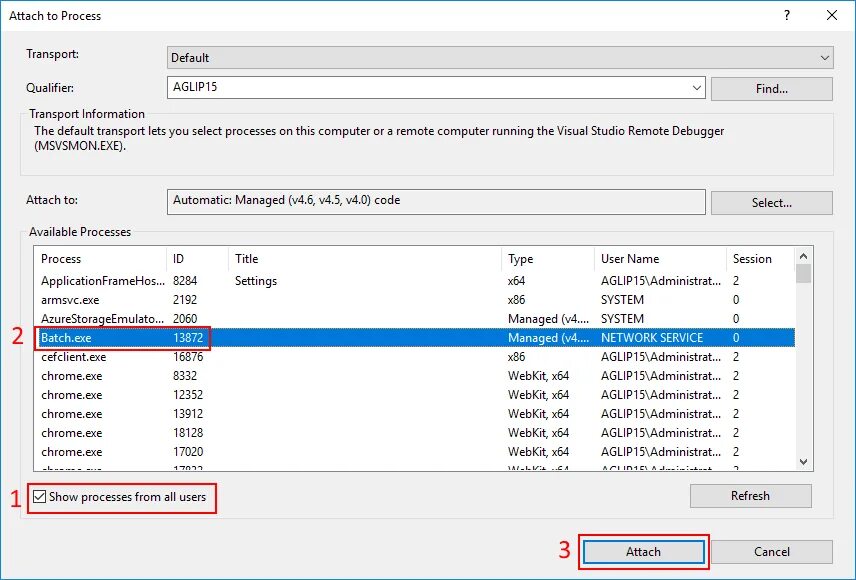Sort by the ID column header

(197, 258)
